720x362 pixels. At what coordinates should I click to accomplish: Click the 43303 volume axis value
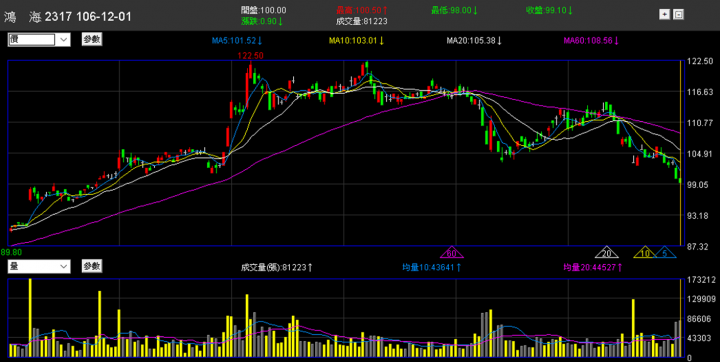700,338
